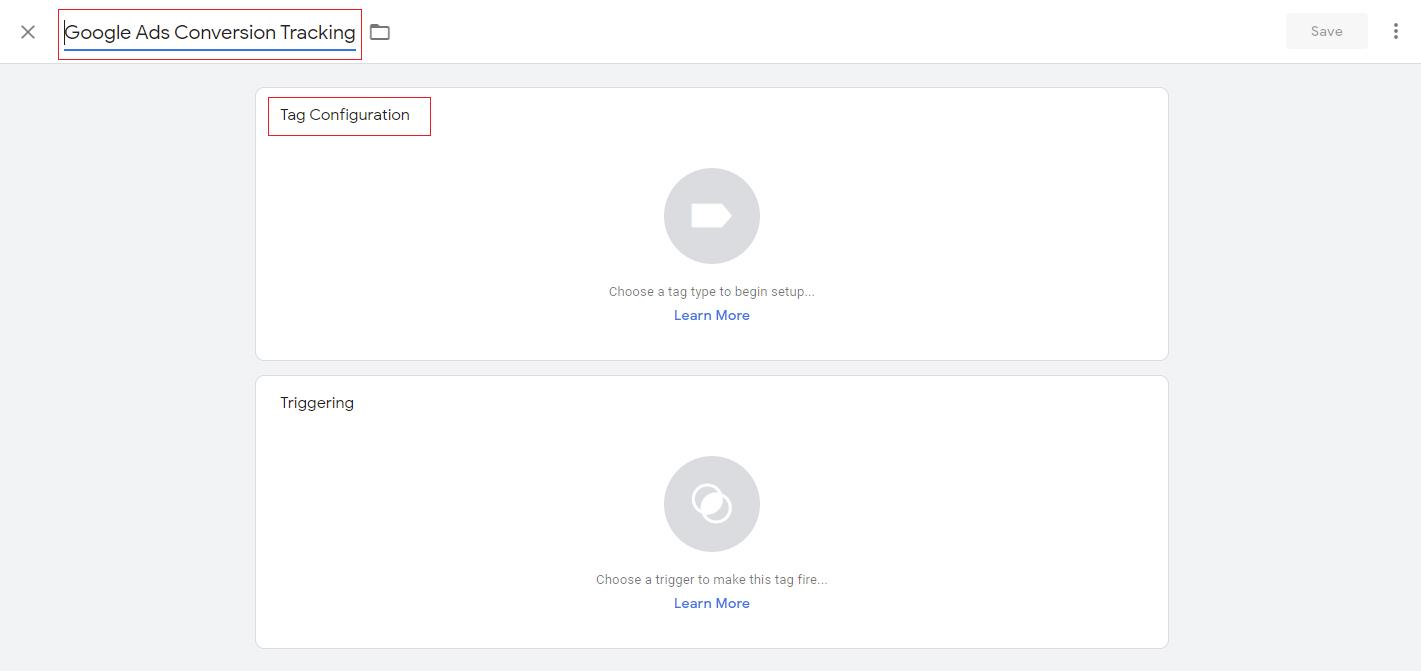Open Learn More under Tag Configuration
This screenshot has width=1421, height=671.
click(711, 316)
